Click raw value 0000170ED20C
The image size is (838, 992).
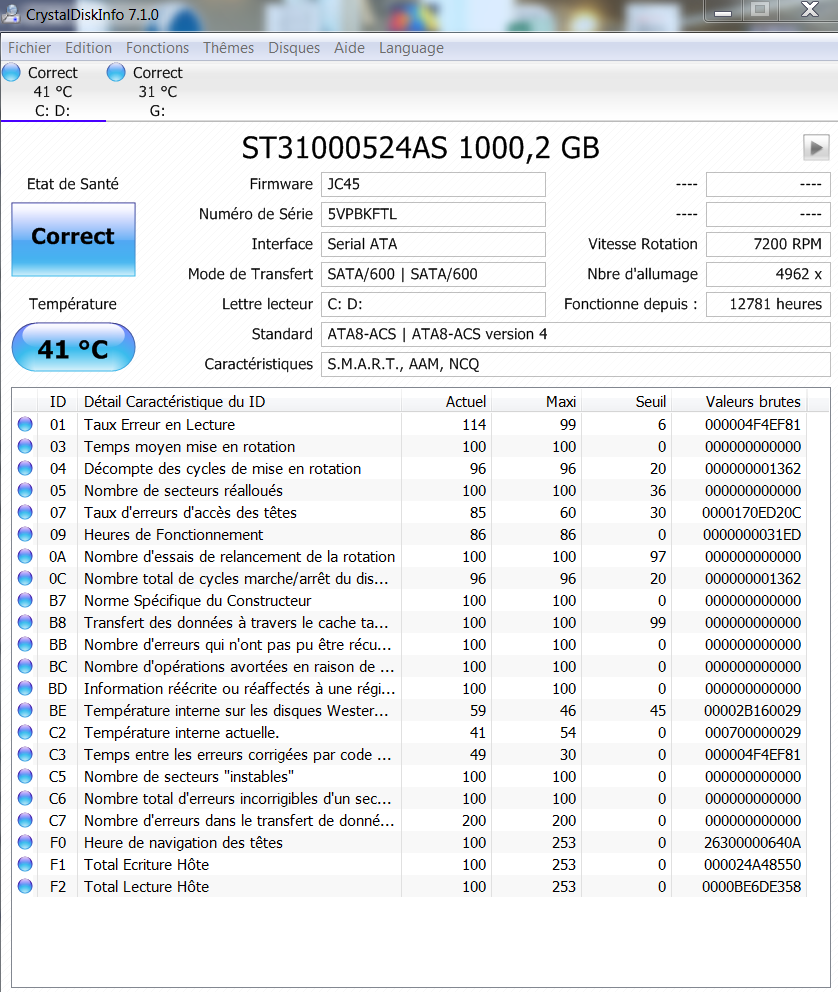coord(751,512)
